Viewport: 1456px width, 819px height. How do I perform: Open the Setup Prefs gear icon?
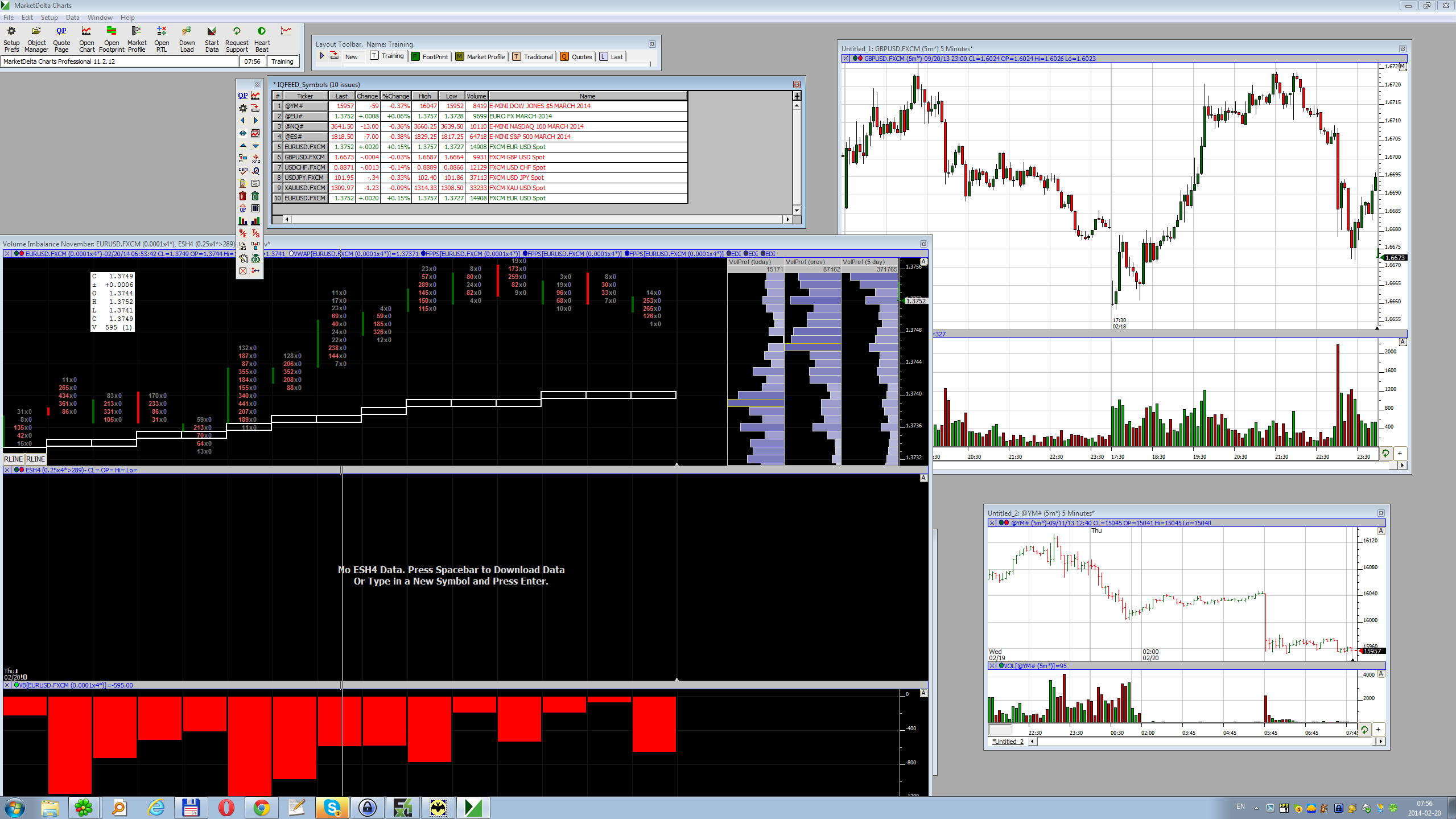coord(11,32)
